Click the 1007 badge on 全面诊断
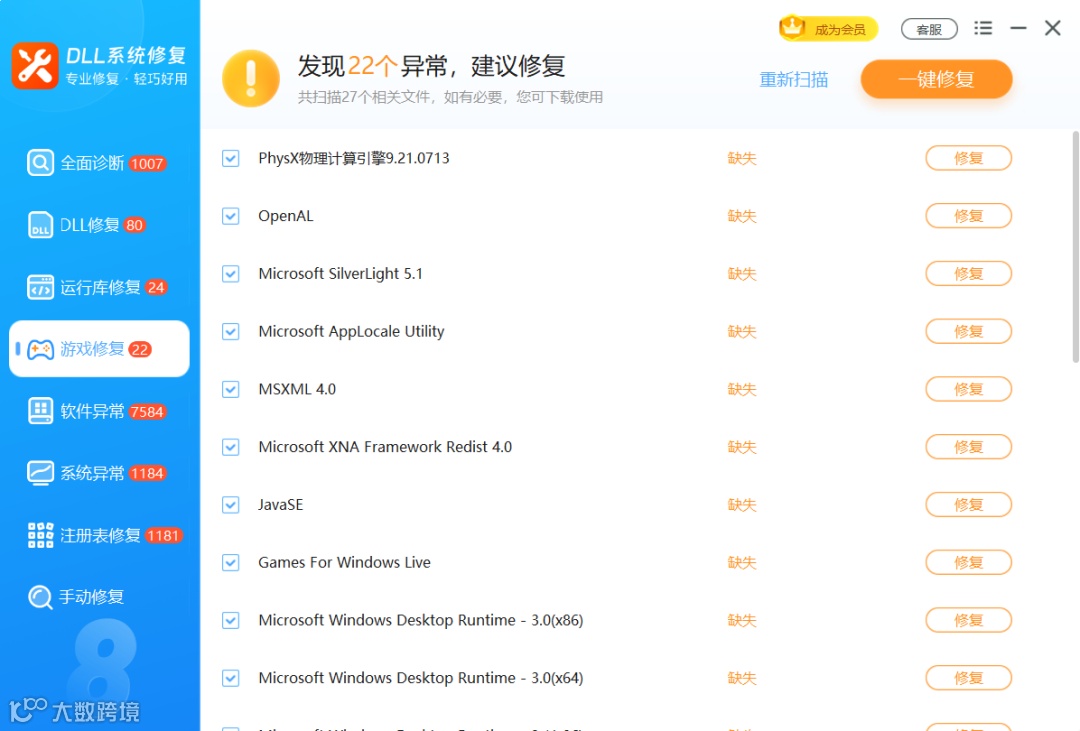Image resolution: width=1080 pixels, height=731 pixels. tap(147, 164)
